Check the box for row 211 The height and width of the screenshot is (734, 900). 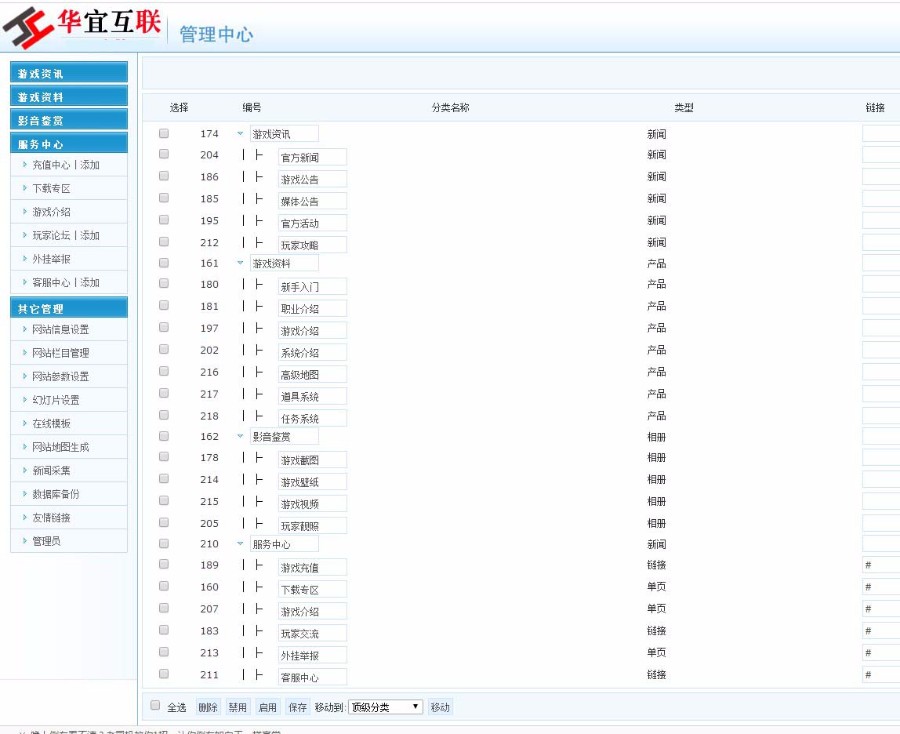(164, 674)
